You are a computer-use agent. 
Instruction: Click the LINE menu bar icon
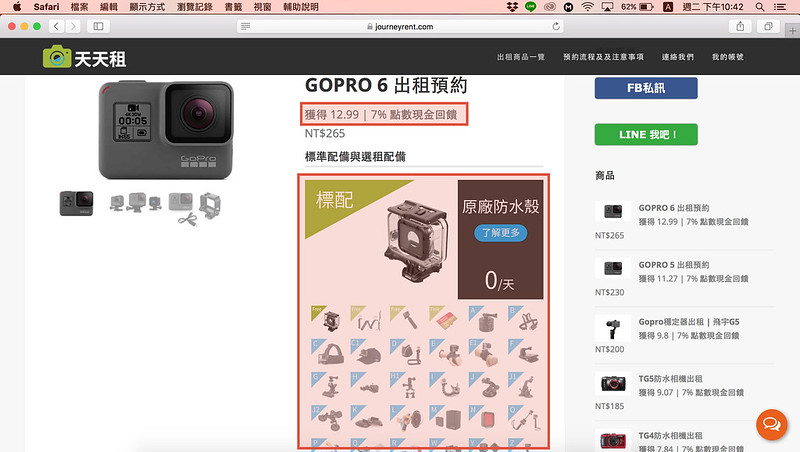[x=531, y=7]
